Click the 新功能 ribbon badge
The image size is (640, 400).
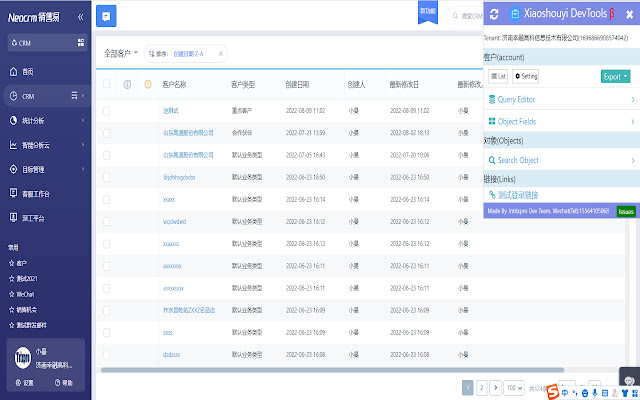[428, 12]
